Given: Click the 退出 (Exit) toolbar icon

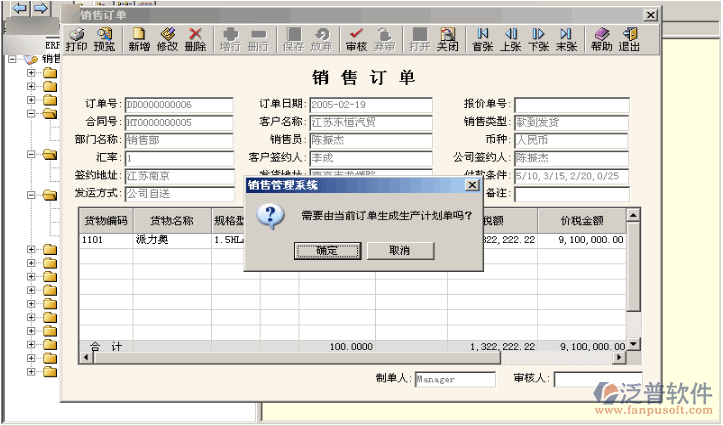Looking at the screenshot, I should tap(629, 40).
